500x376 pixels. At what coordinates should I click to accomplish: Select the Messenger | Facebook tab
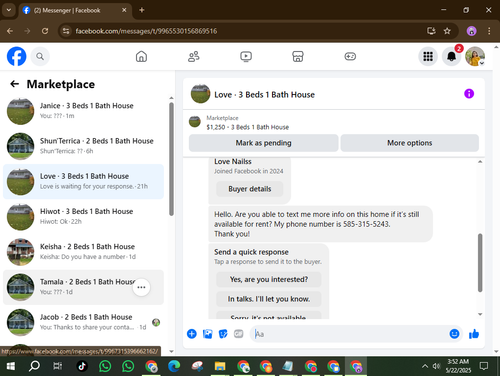pos(75,10)
